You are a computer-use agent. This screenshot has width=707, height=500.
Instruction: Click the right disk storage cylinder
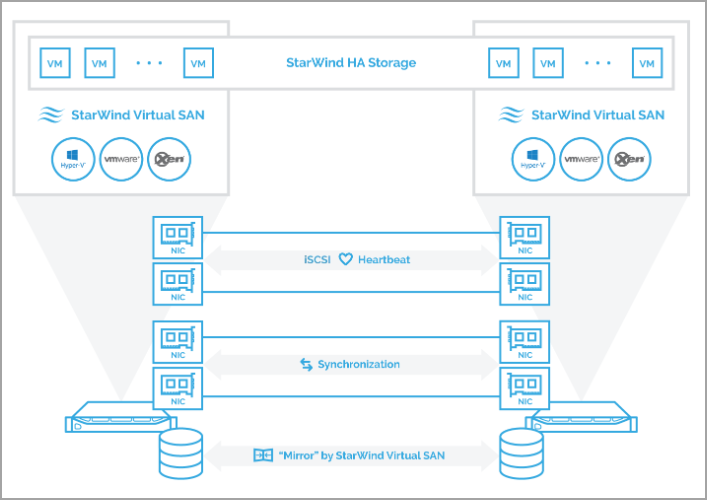pos(521,454)
